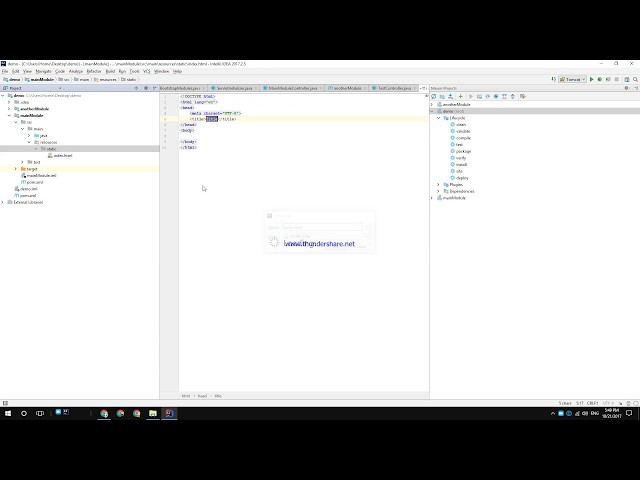Viewport: 640px width, 480px height.
Task: Click Execute Maven Goal icon
Action: [479, 96]
